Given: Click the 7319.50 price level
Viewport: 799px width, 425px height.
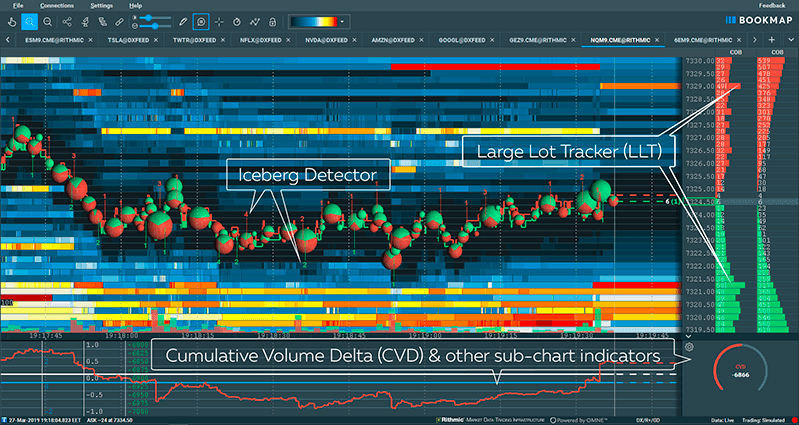Looking at the screenshot, I should coord(700,330).
